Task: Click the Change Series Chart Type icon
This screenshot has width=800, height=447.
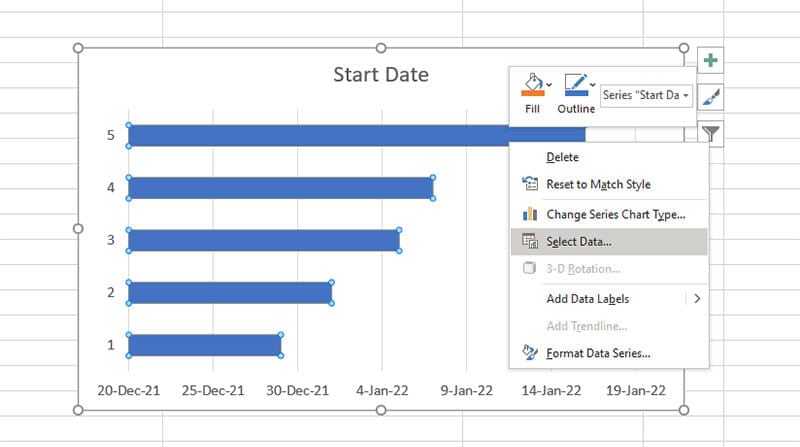Action: [530, 214]
